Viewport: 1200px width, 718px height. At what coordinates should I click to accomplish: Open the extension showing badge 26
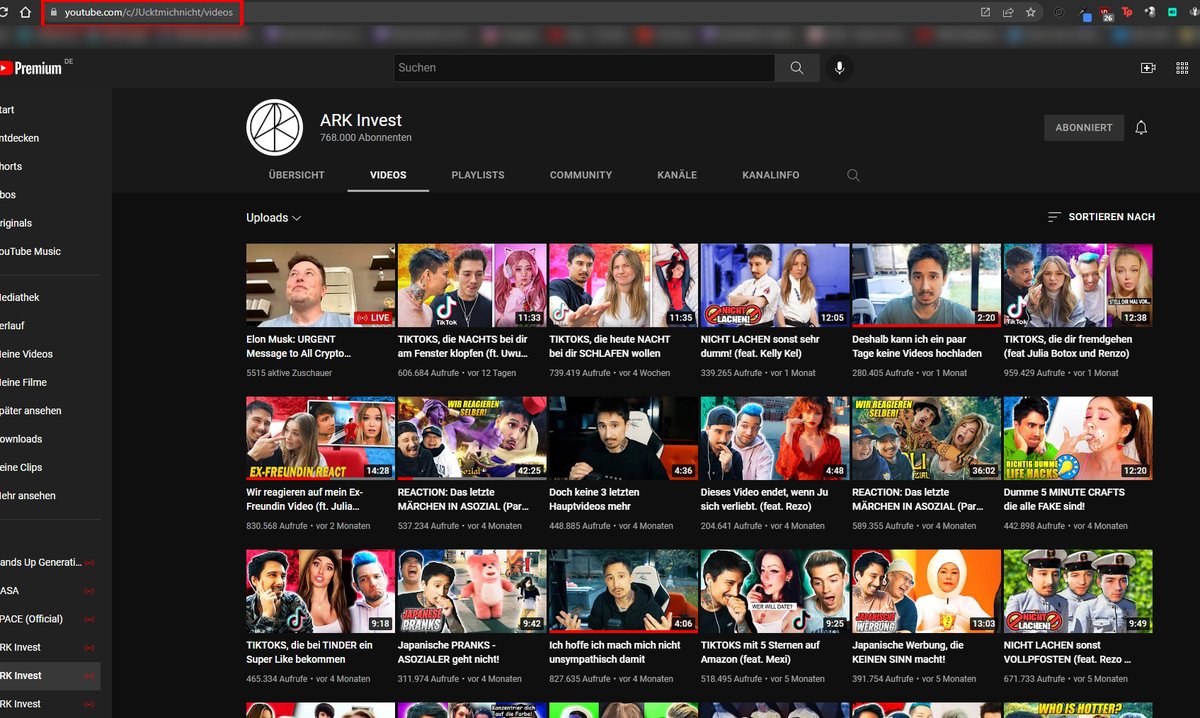(x=1105, y=13)
